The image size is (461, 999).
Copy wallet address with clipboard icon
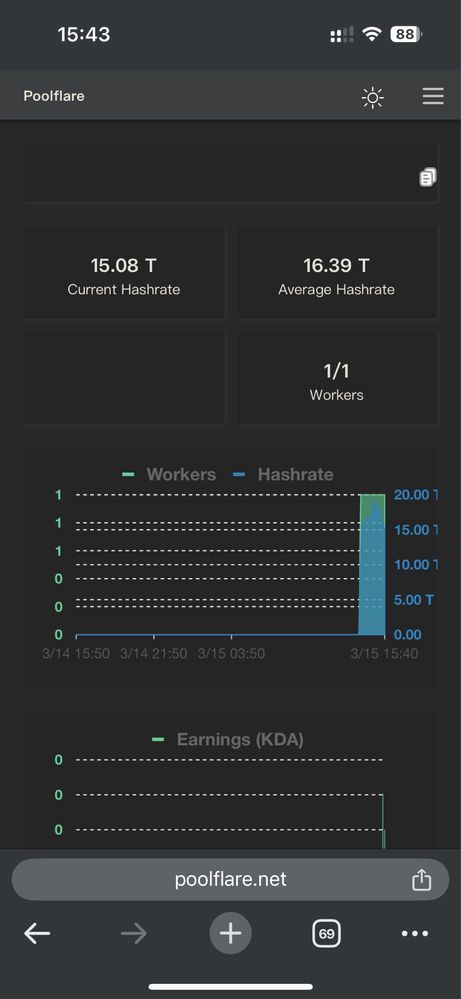[428, 177]
